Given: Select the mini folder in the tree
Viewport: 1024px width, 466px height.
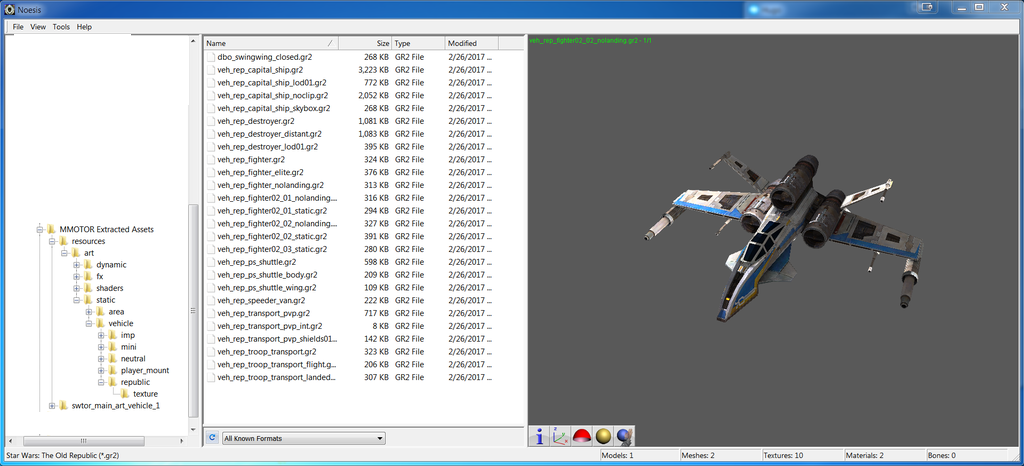Looking at the screenshot, I should tap(128, 347).
